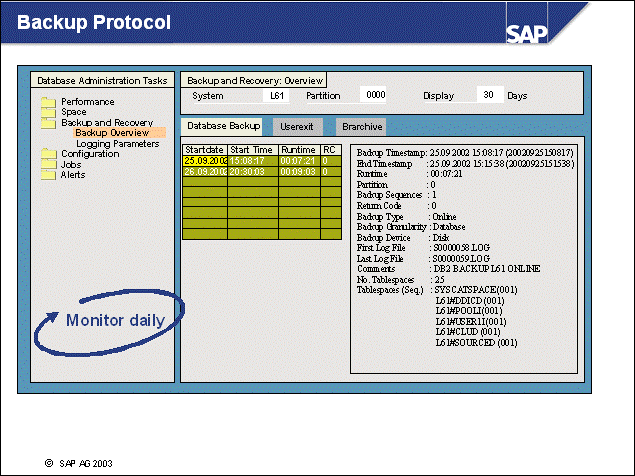The image size is (635, 476).
Task: Click the Backup and Recovery folder icon
Action: 47,123
